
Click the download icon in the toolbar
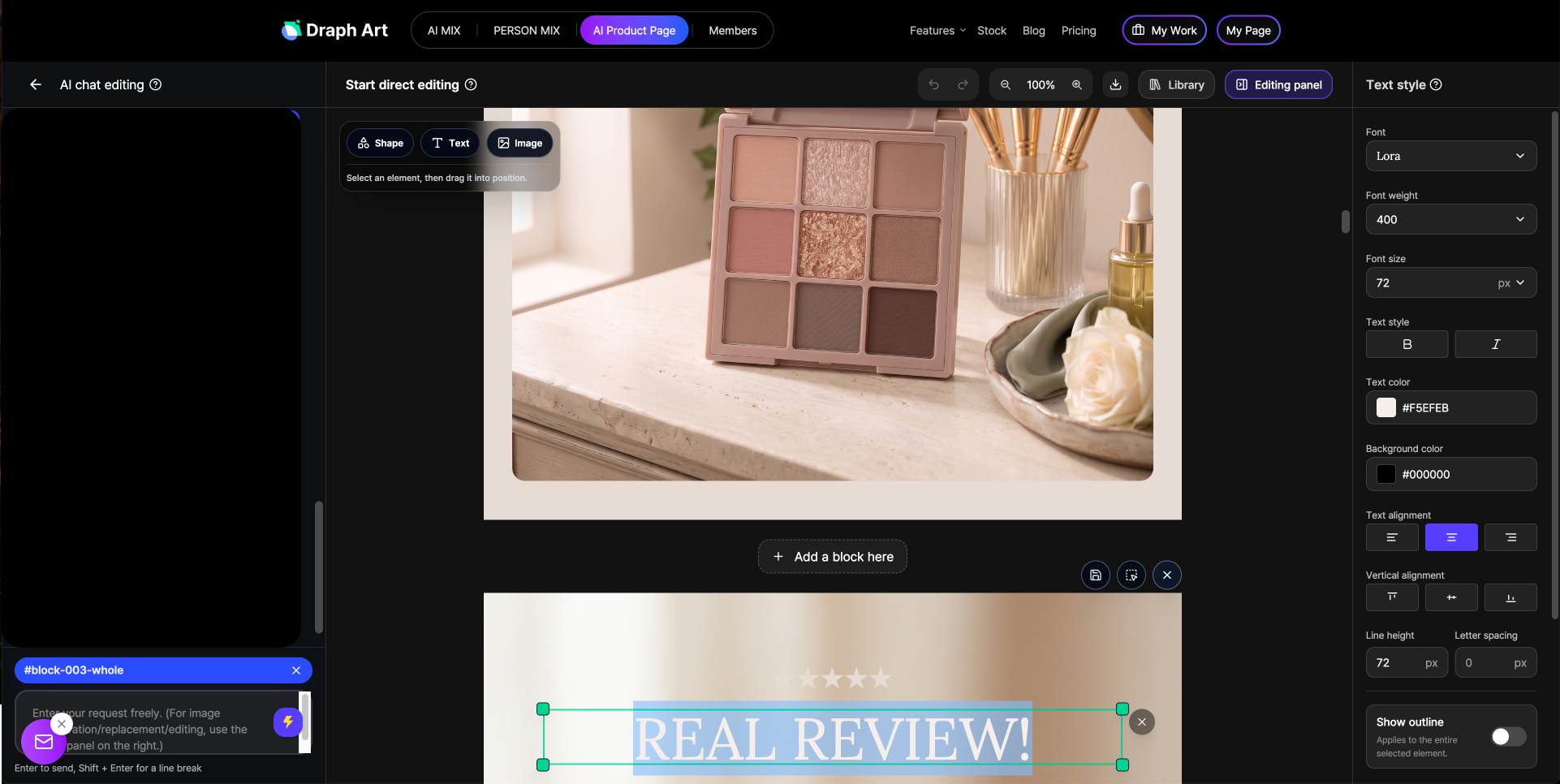pos(1116,84)
